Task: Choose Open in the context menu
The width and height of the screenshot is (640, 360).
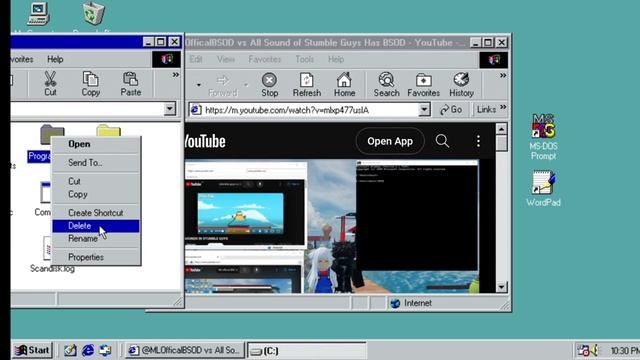Action: coord(96,144)
